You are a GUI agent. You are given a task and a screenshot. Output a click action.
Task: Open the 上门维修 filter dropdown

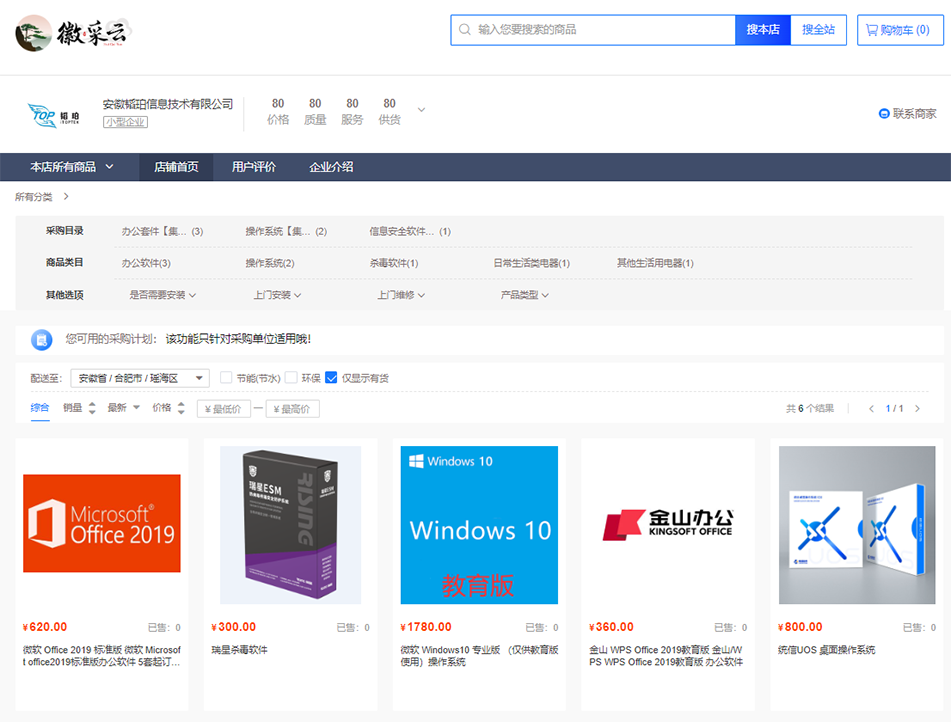(401, 295)
